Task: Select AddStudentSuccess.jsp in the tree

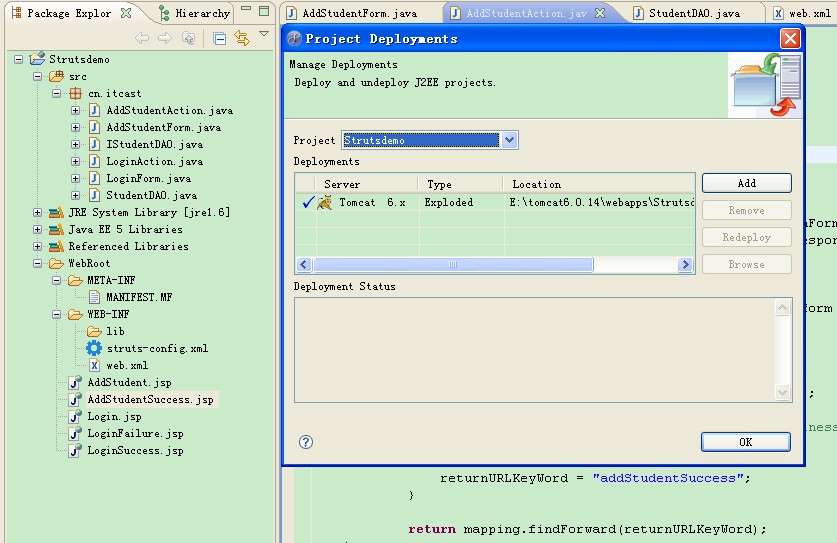Action: point(150,399)
